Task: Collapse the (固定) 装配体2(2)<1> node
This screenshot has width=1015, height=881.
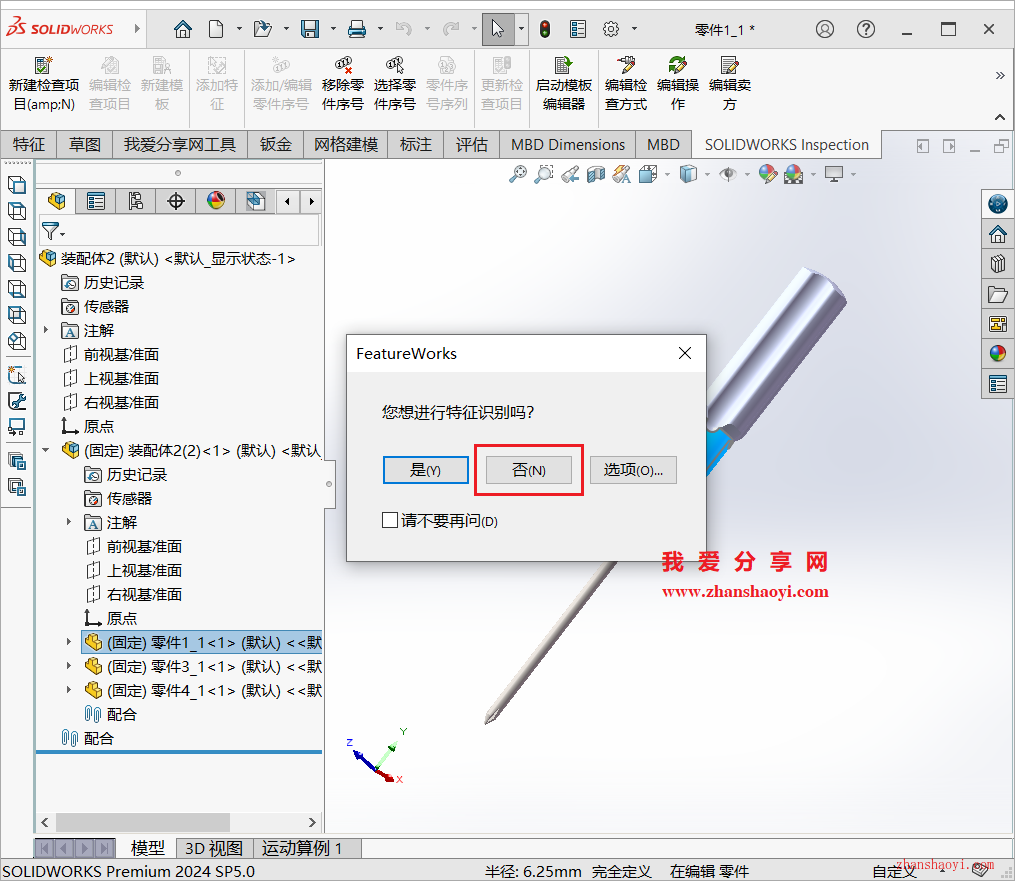Action: point(46,450)
